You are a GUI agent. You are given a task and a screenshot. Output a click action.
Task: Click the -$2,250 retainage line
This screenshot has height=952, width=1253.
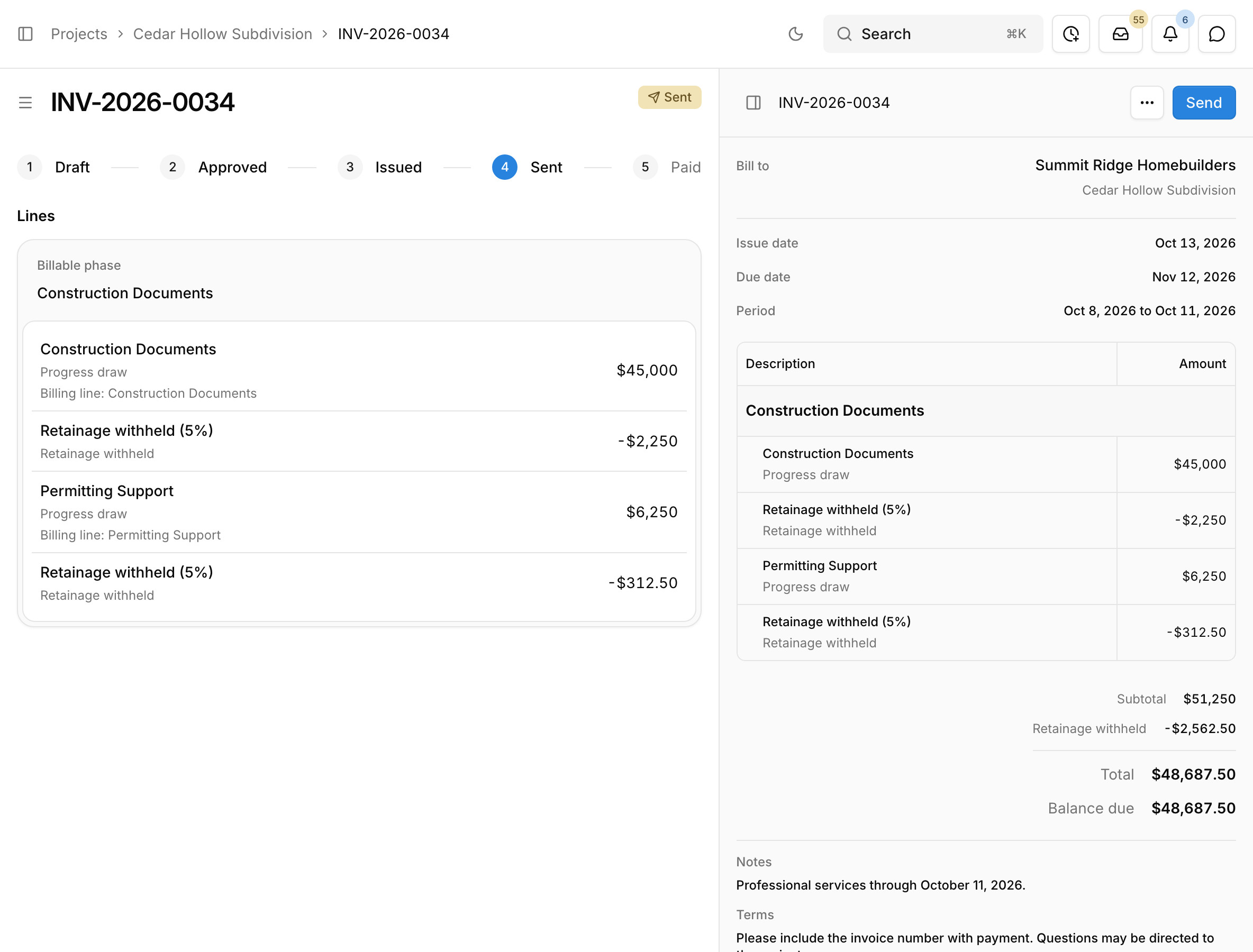click(x=359, y=442)
